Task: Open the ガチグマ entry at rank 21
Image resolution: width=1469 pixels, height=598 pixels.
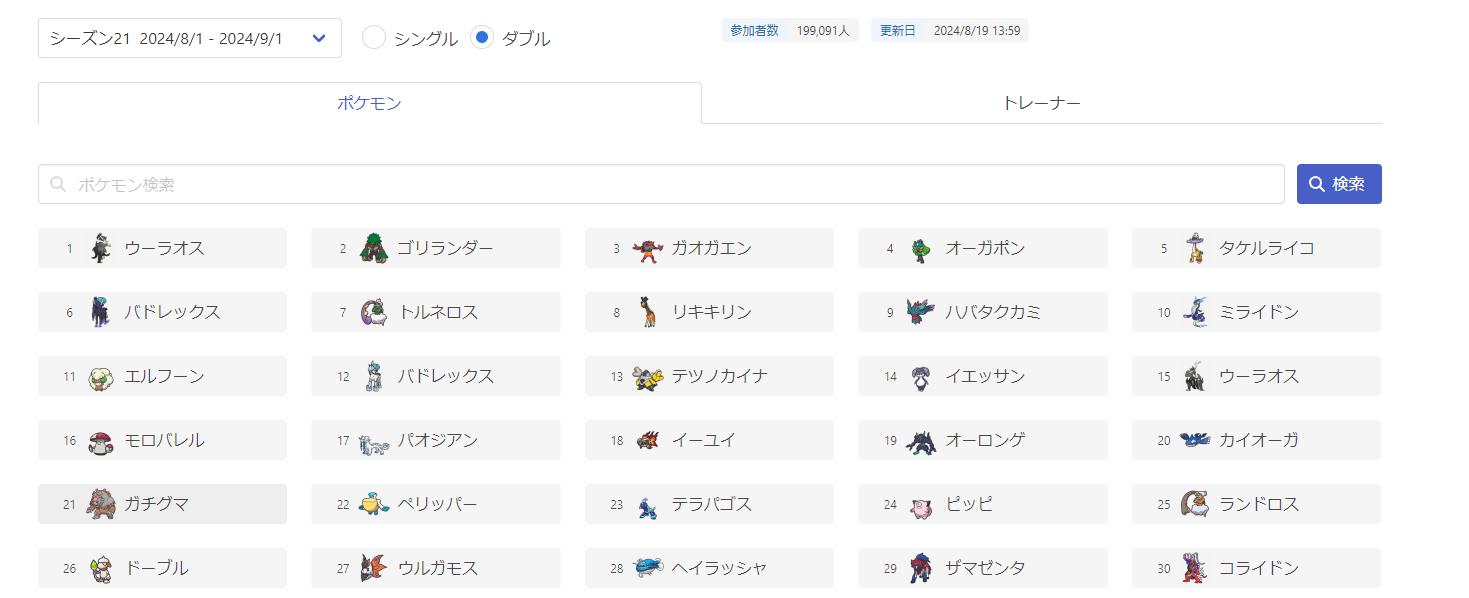Action: pyautogui.click(x=162, y=504)
